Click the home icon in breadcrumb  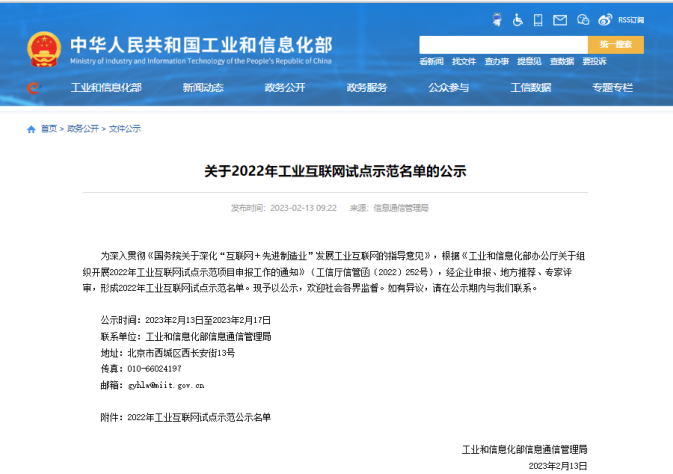(x=31, y=129)
